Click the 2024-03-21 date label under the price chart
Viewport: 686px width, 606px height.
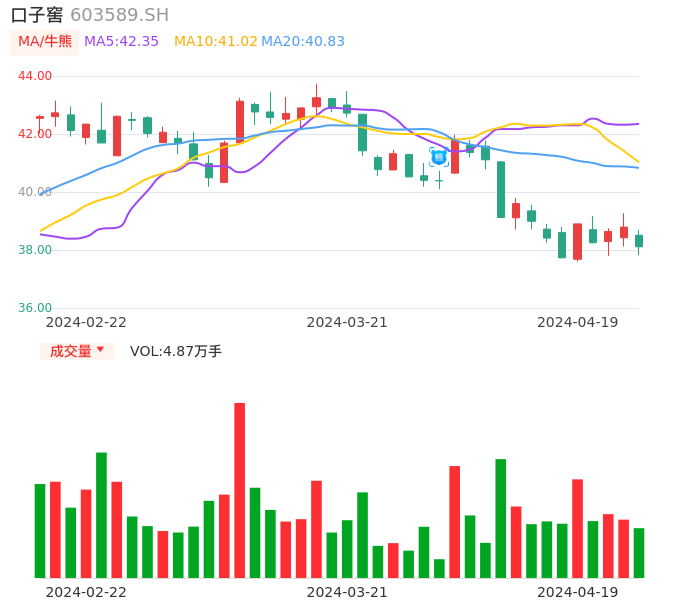click(x=347, y=322)
